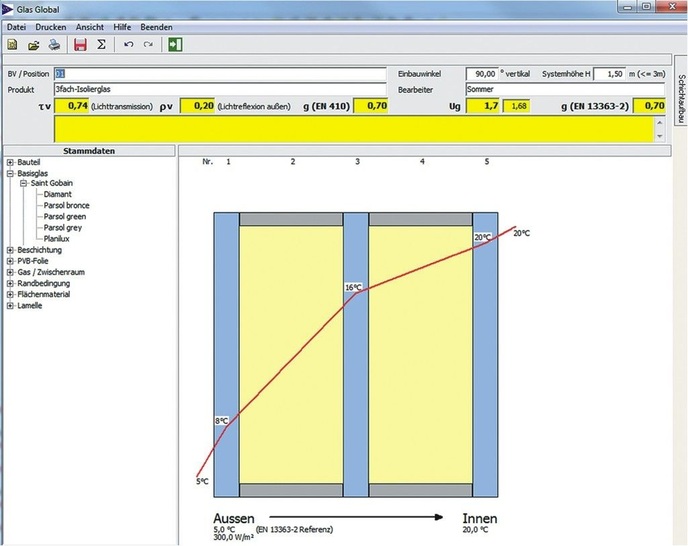688x546 pixels.
Task: Click the redo arrow icon
Action: point(148,45)
